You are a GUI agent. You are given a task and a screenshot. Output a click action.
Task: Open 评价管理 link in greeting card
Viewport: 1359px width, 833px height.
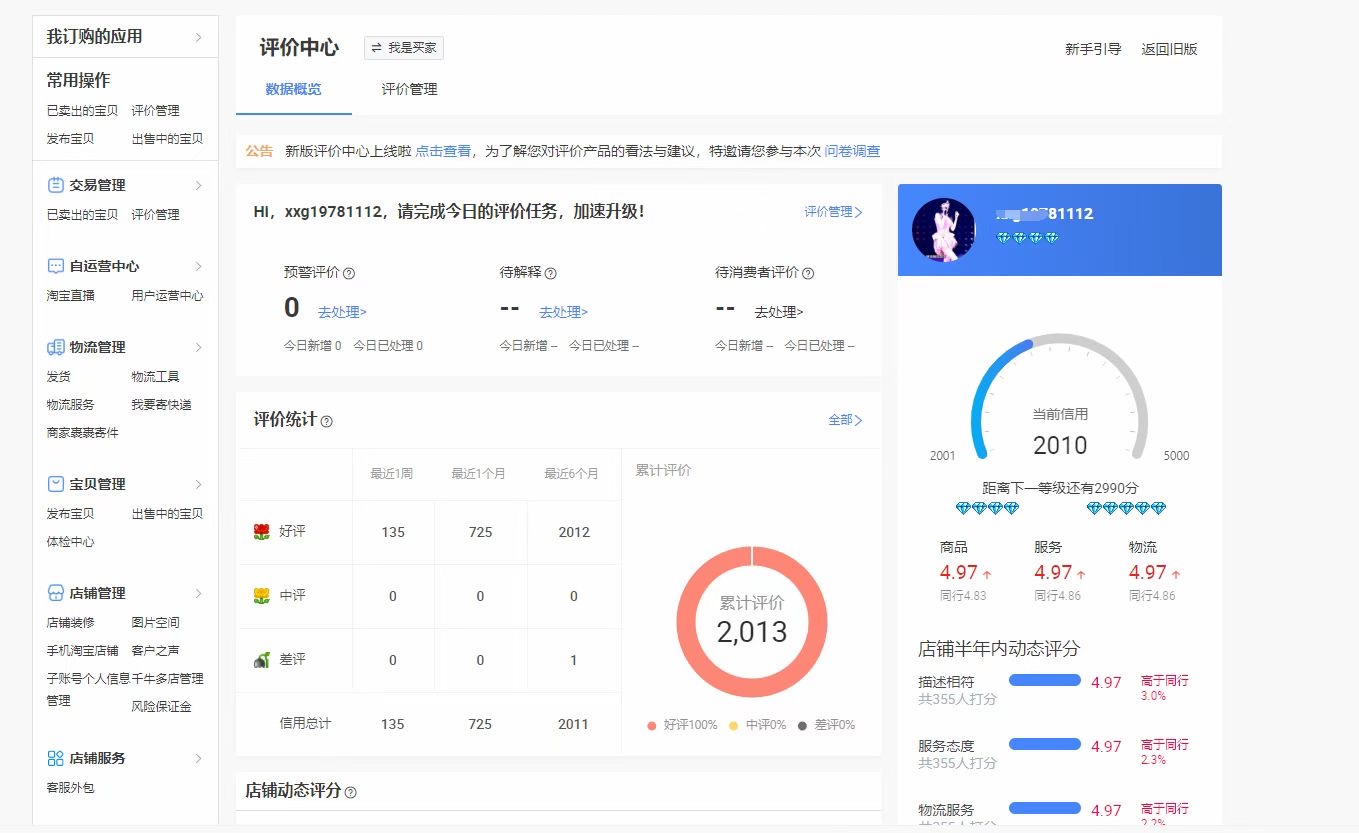pos(833,212)
